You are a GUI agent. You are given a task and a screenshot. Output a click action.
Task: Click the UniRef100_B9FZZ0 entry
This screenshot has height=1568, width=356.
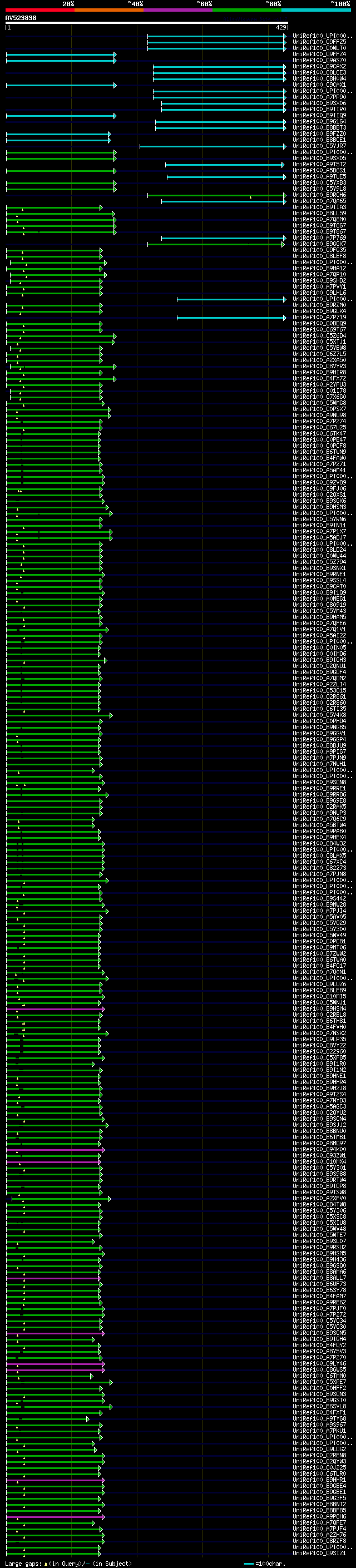click(x=319, y=133)
